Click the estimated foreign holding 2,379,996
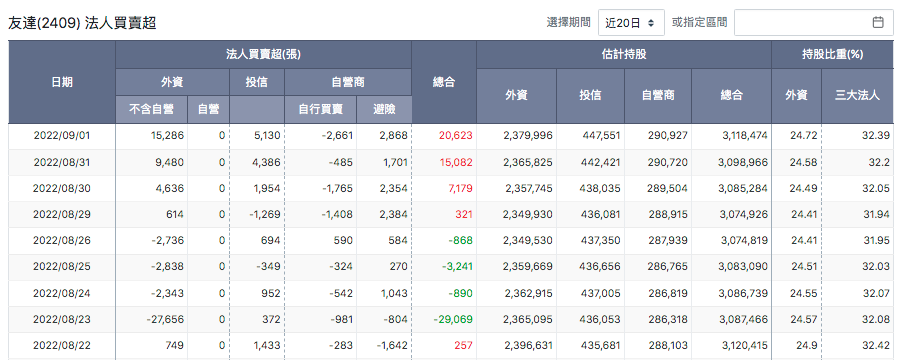This screenshot has width=907, height=360. click(528, 136)
